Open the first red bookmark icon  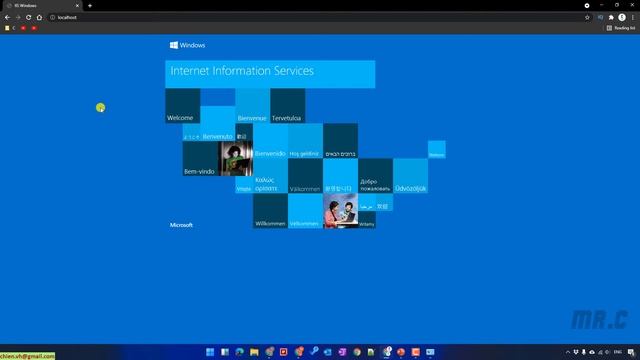point(23,28)
